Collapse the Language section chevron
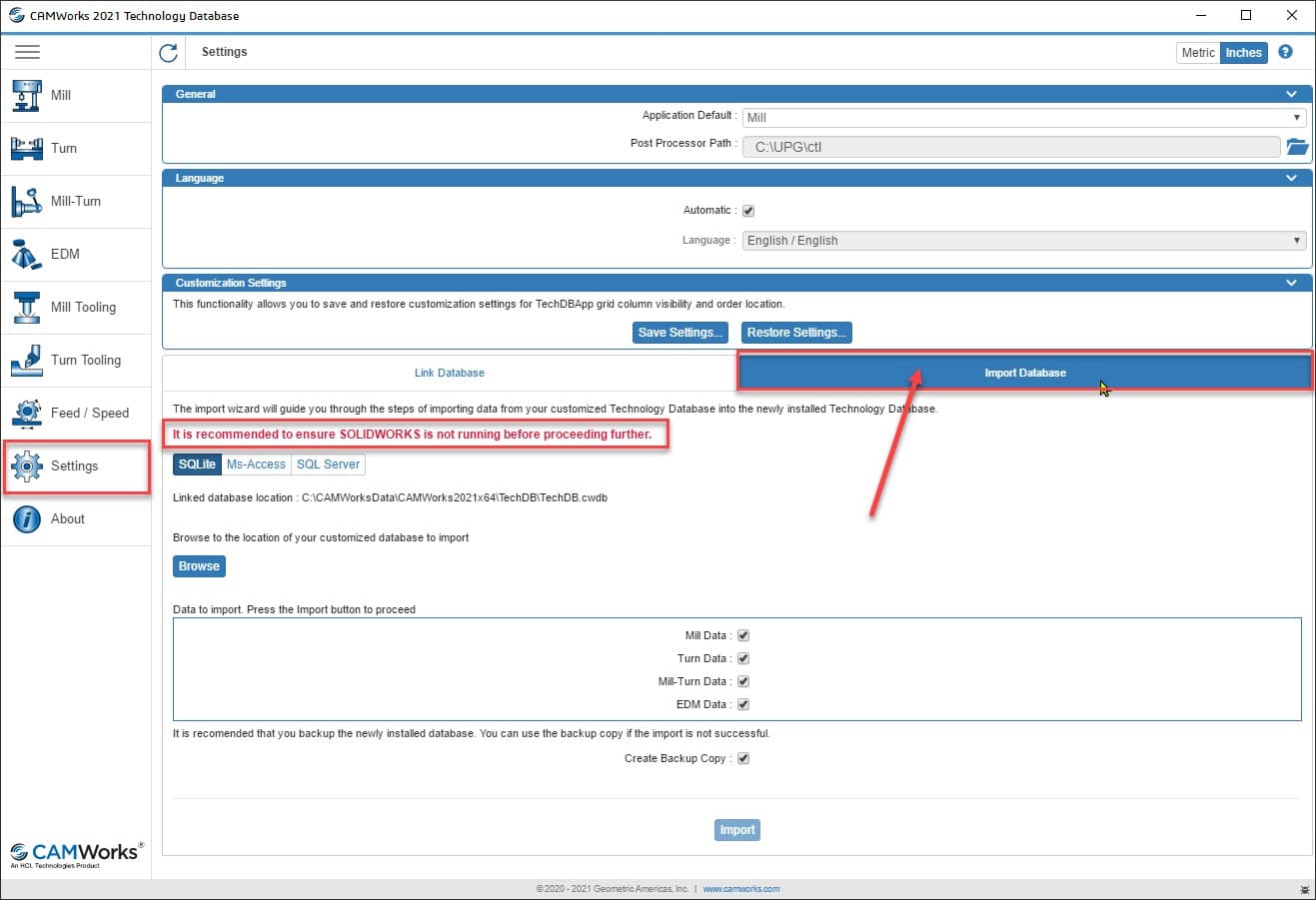Screen dimensions: 1316x900 point(1292,178)
